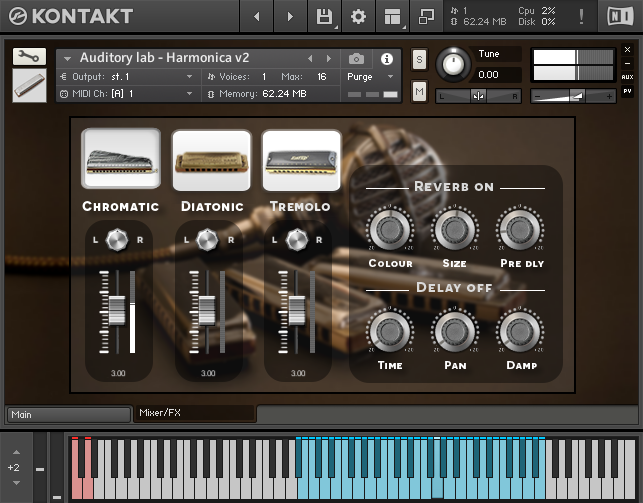
Task: Click Chromatic volume value 3.00
Action: point(118,373)
